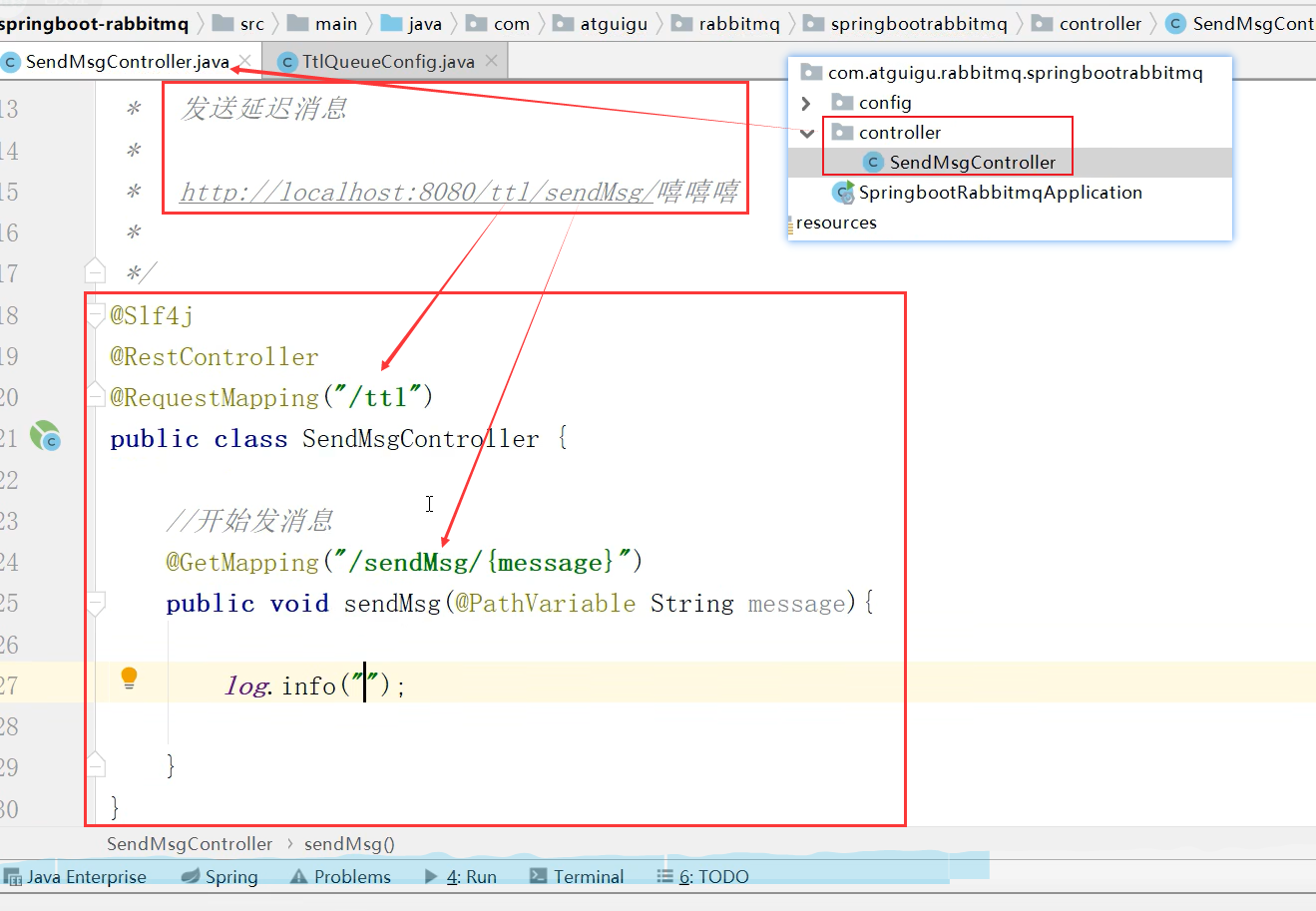Click the Spring bean gutter icon
The width and height of the screenshot is (1316, 911).
coord(45,437)
